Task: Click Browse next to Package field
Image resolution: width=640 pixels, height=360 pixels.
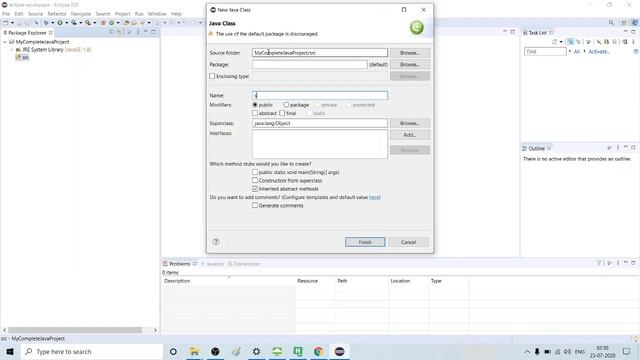Action: pyautogui.click(x=409, y=64)
